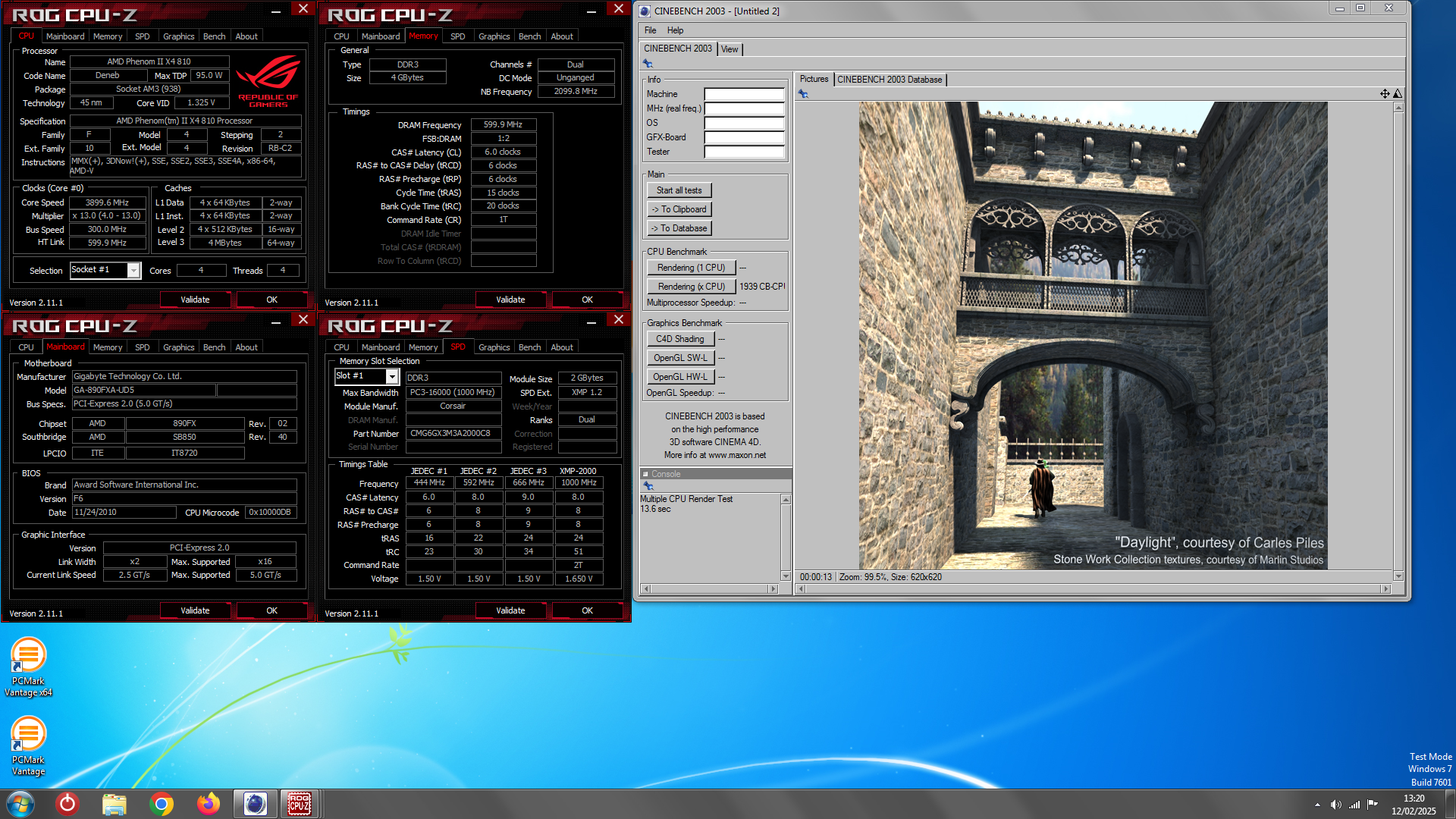Click the GFX-Board input field
This screenshot has height=819, width=1456.
[744, 137]
